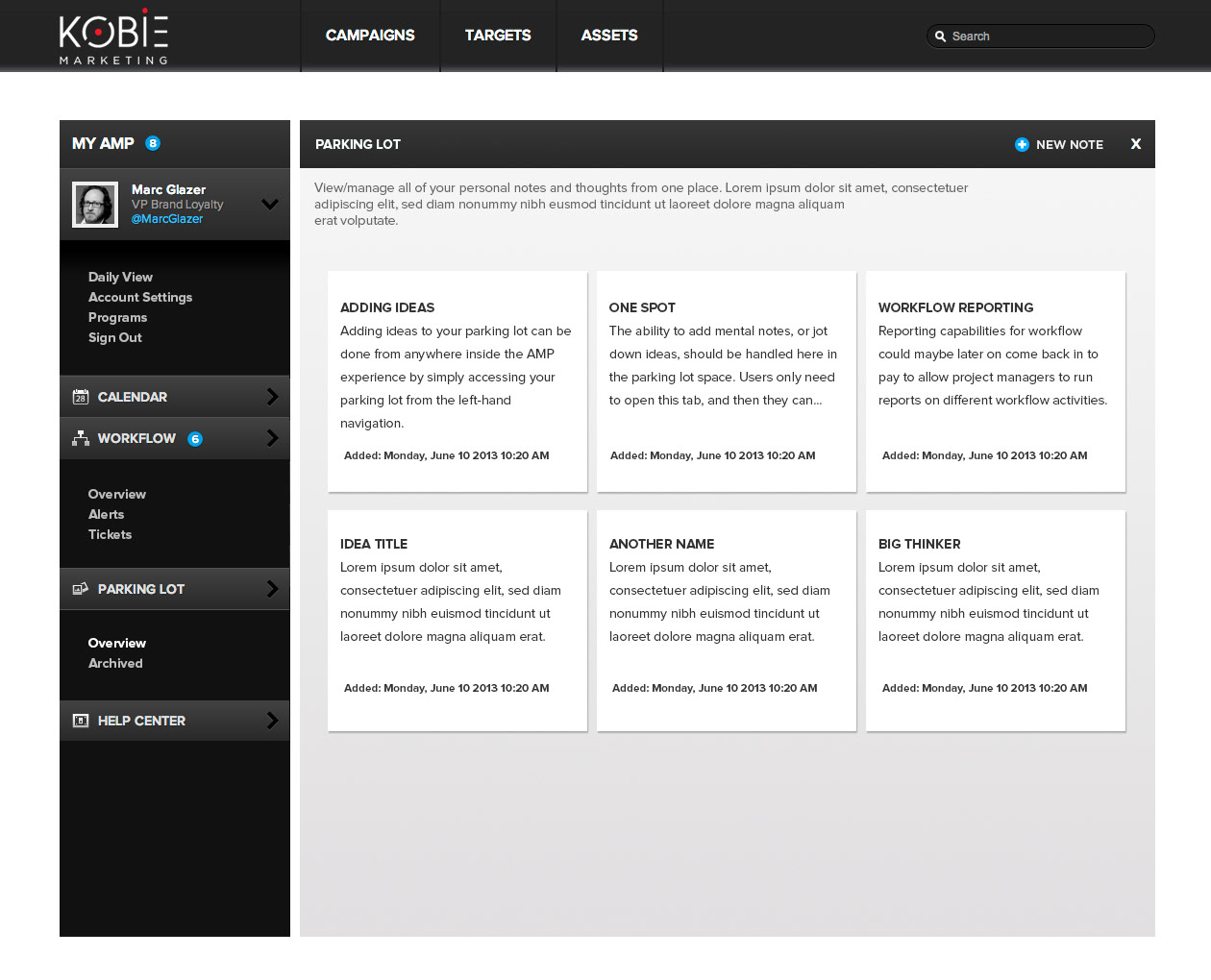
Task: Click Added date on Big Thinker card
Action: pyautogui.click(x=985, y=688)
